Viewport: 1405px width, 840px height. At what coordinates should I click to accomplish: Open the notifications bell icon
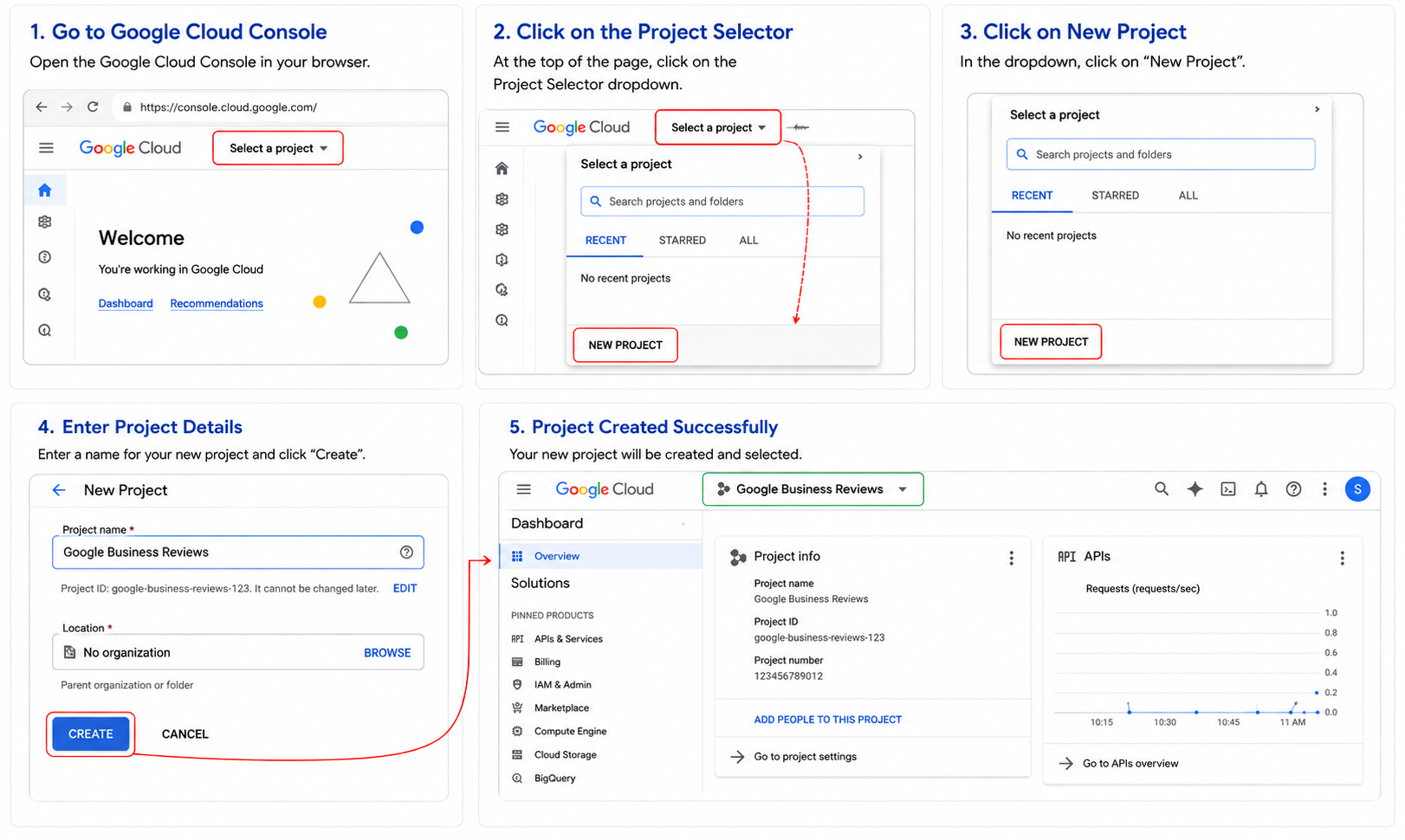[x=1261, y=489]
